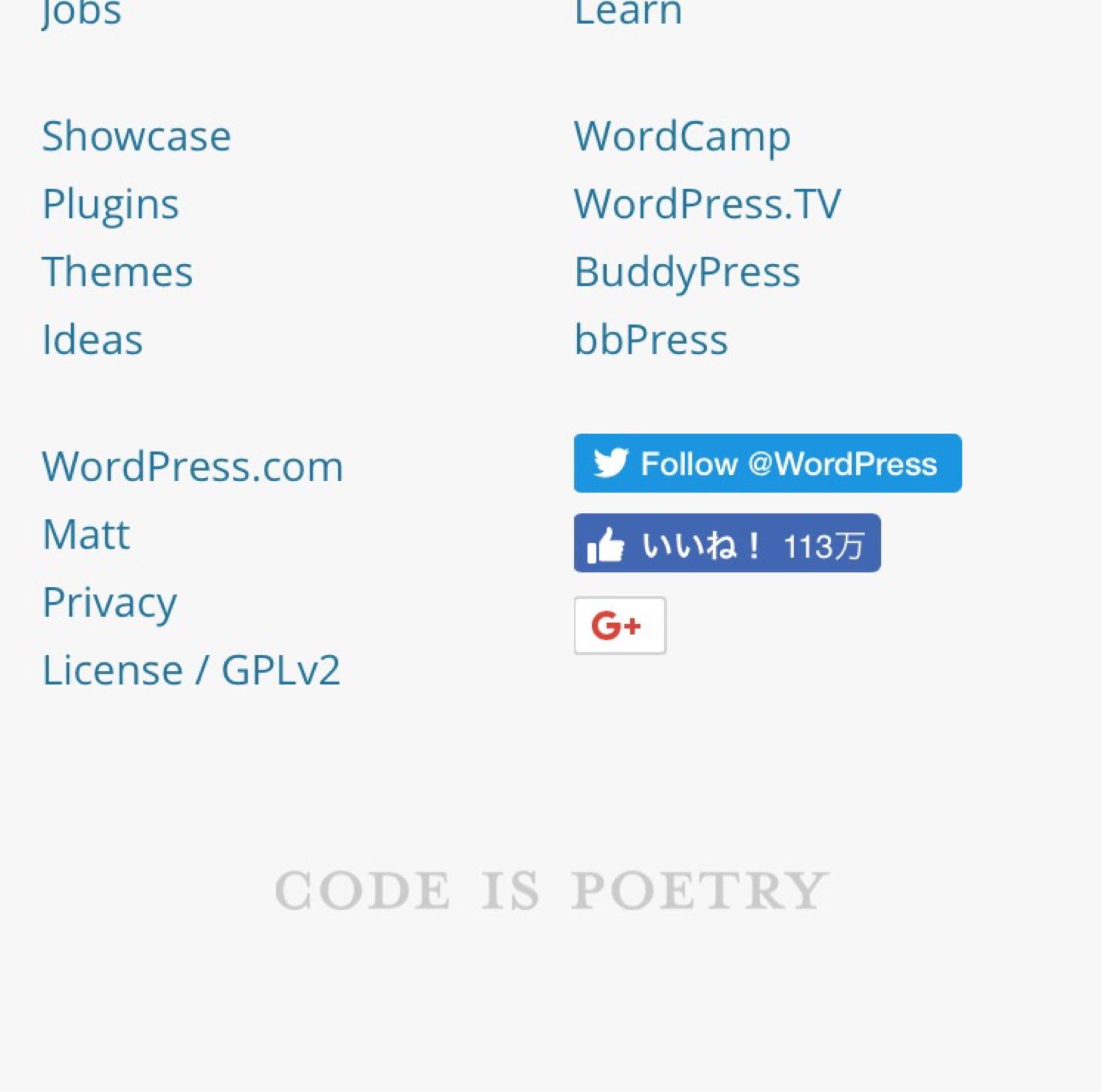Viewport: 1101px width, 1092px height.
Task: Go to the bbPress site
Action: pos(651,339)
